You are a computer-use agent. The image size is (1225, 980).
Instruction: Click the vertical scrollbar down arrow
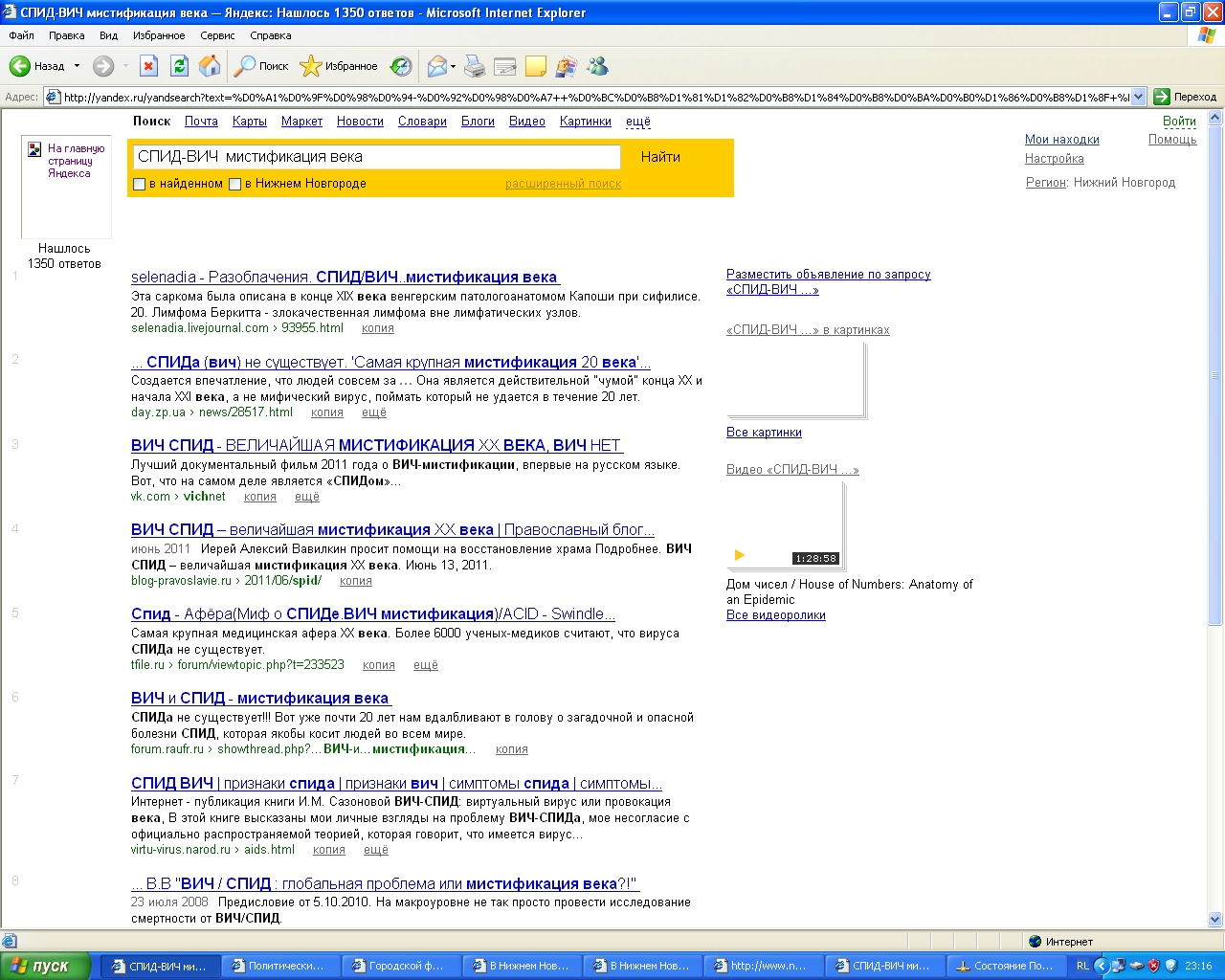(x=1215, y=920)
